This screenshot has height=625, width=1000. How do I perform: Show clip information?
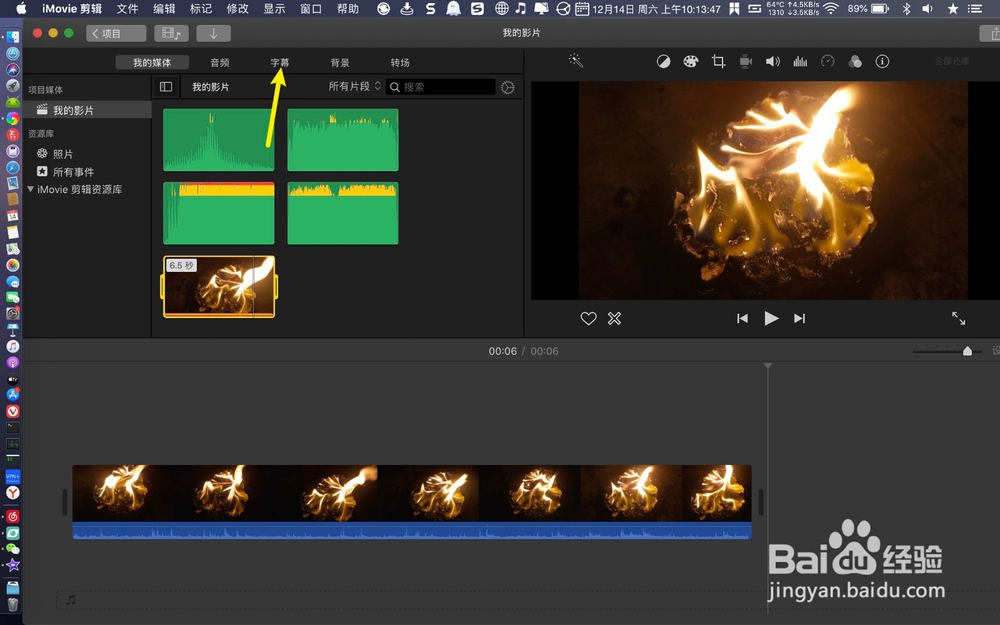[x=882, y=61]
